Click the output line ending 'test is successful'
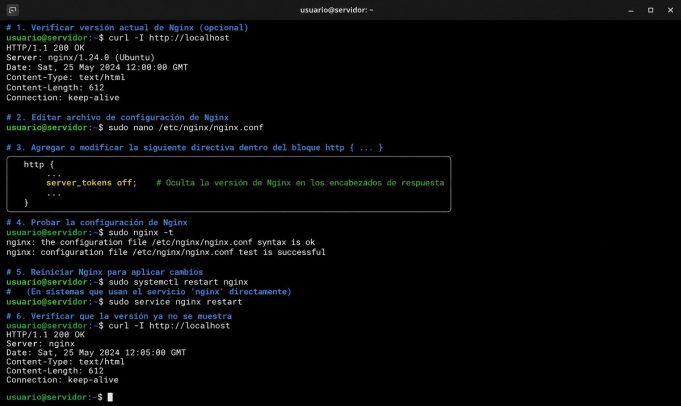 (165, 252)
